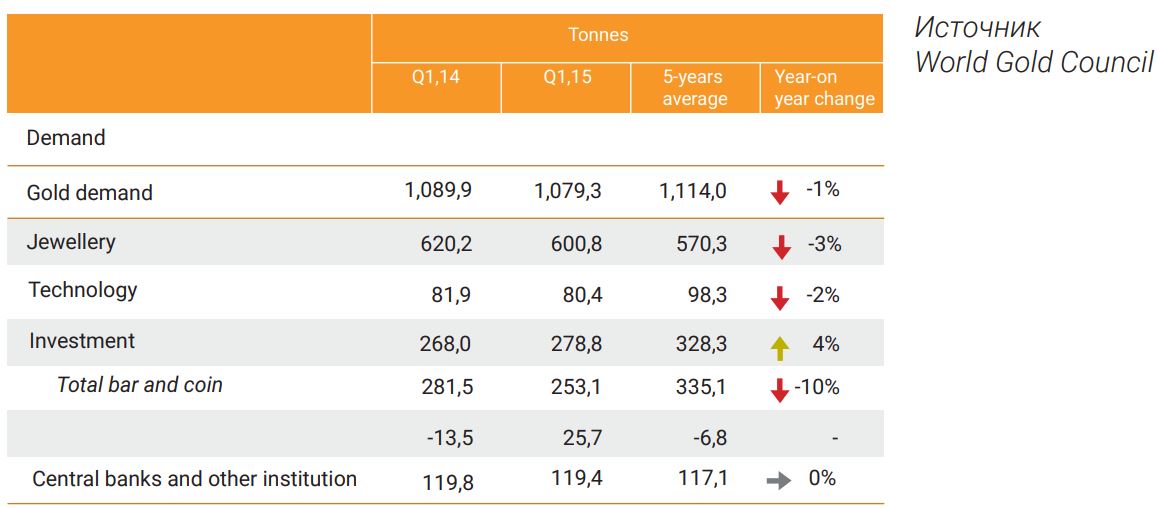Image resolution: width=1158 pixels, height=508 pixels.
Task: Click the World Gold Council source text
Action: coord(1033,62)
